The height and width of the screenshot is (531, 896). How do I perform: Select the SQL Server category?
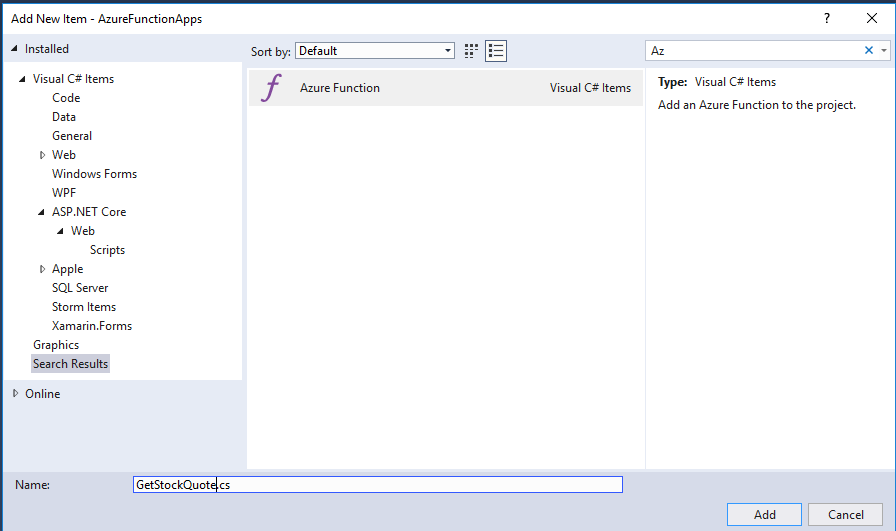80,288
